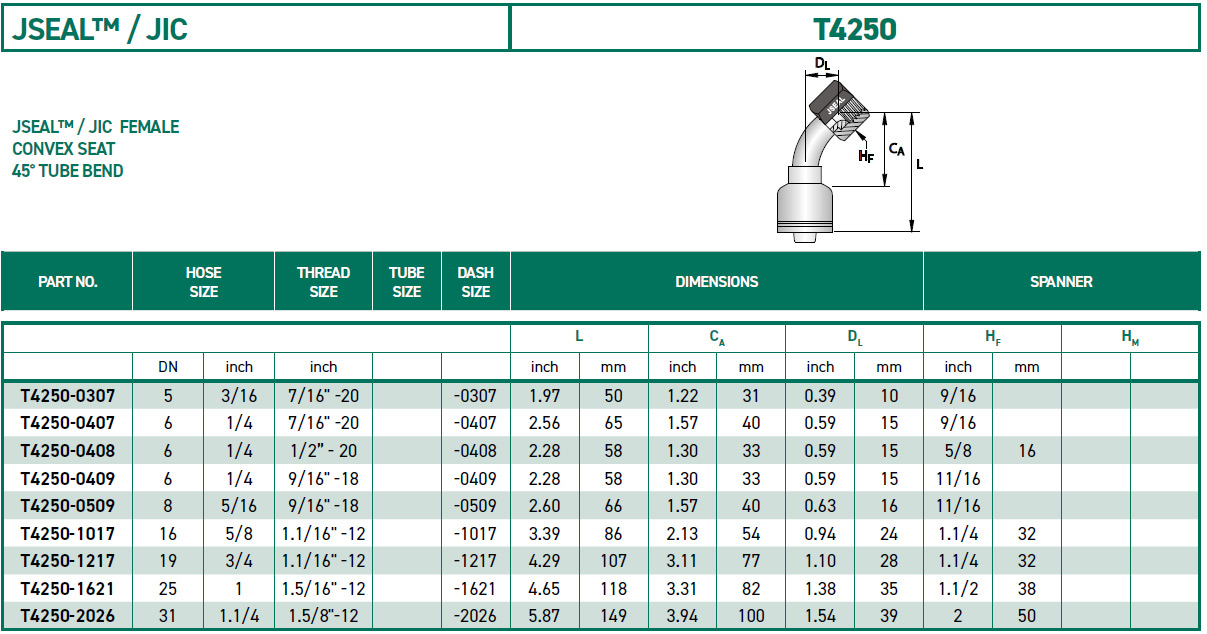This screenshot has width=1207, height=634.
Task: Select the JSEAL™ / JIC header title
Action: [100, 29]
